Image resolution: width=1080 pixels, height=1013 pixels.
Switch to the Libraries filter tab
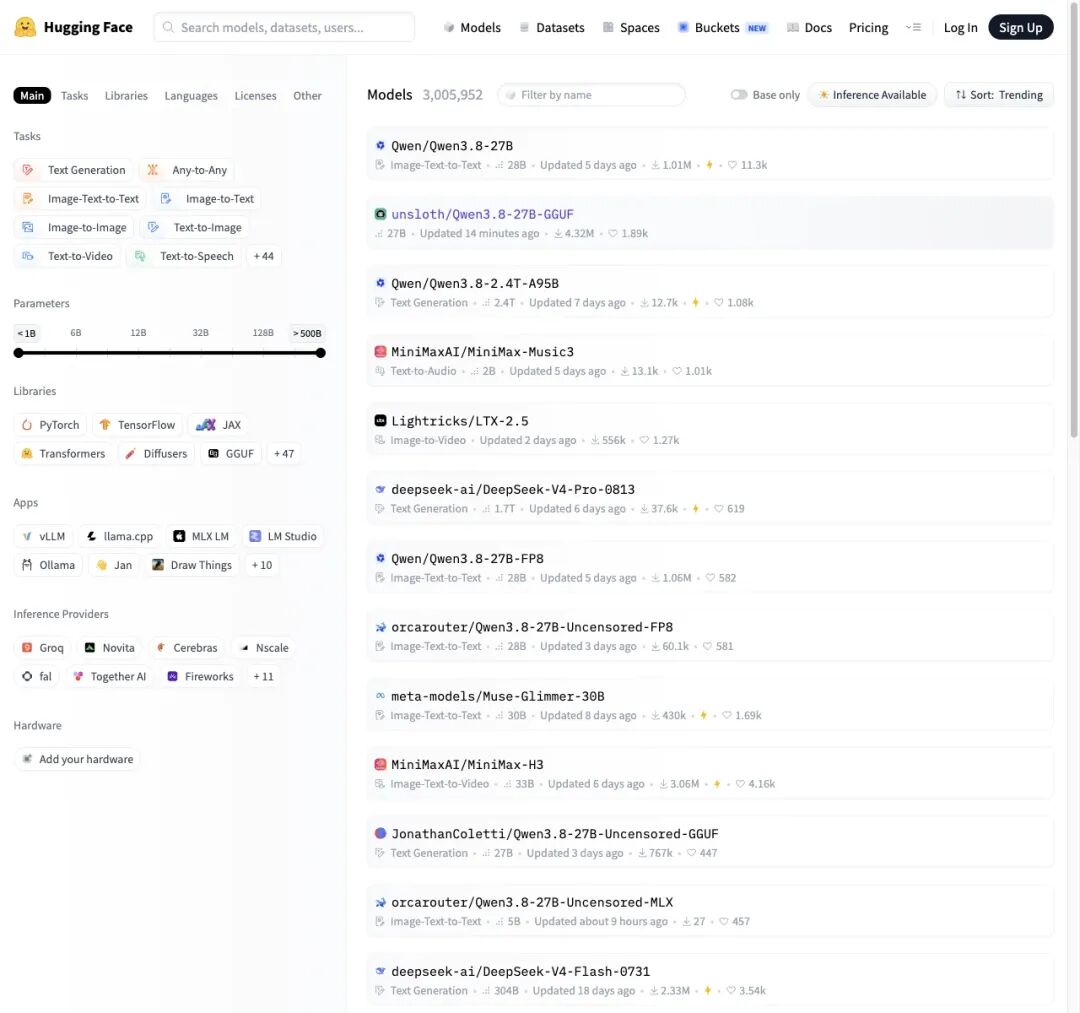pos(126,96)
